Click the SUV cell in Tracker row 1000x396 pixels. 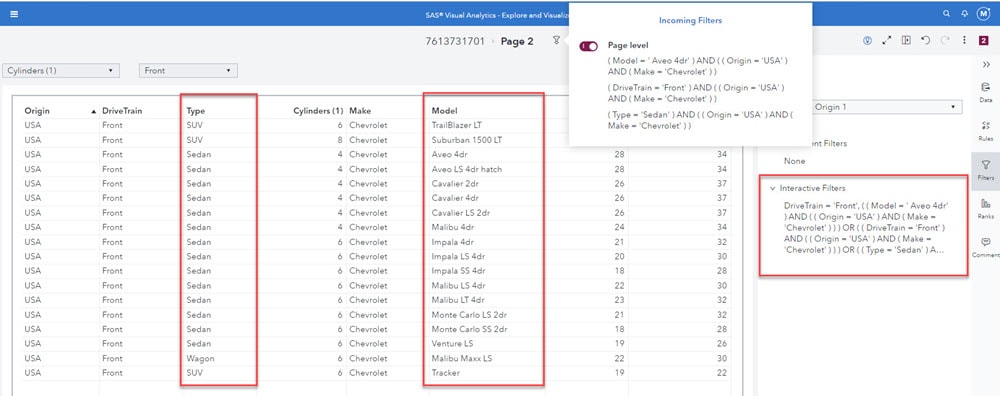pyautogui.click(x=195, y=372)
